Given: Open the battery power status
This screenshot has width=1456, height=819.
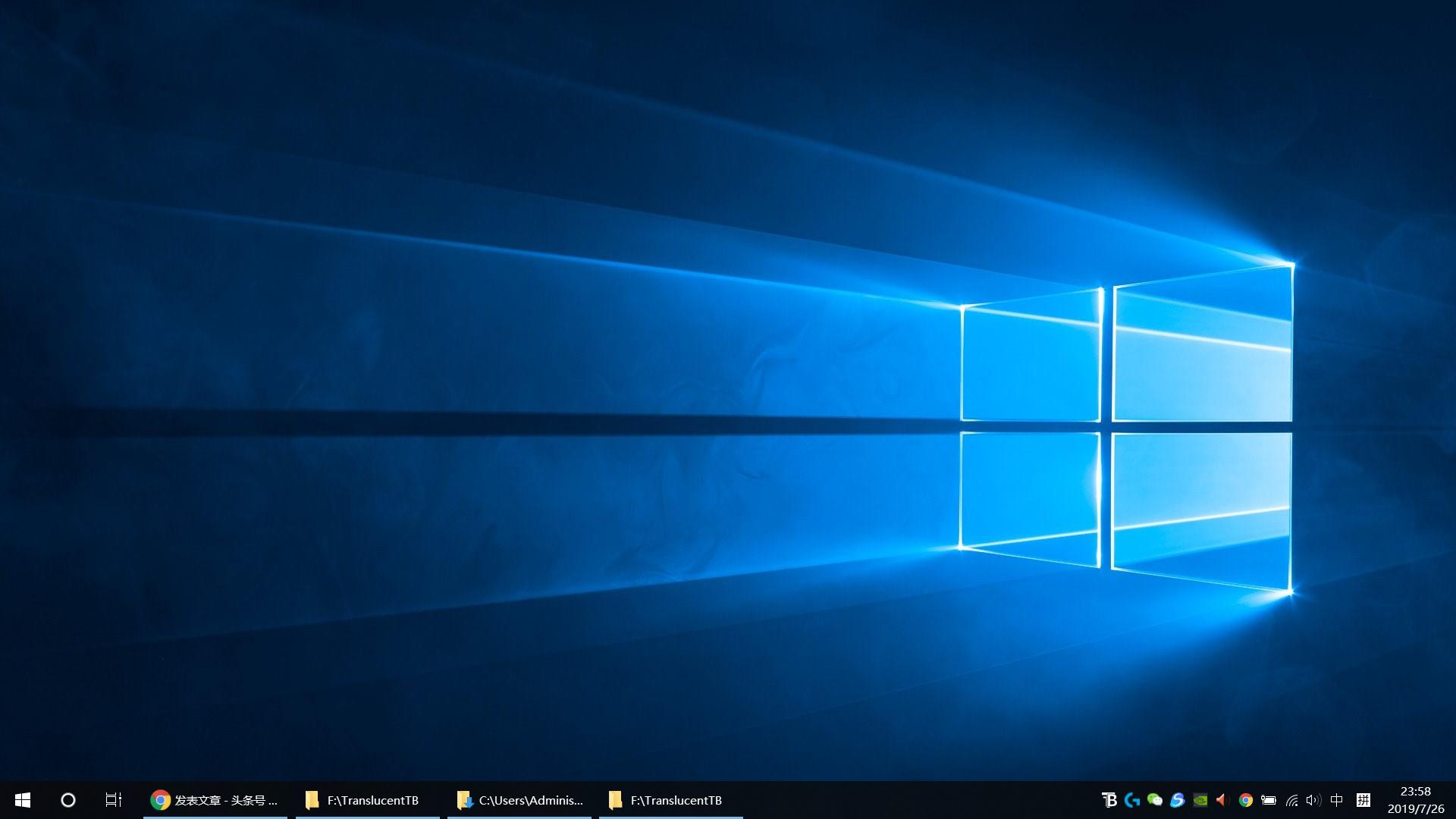Looking at the screenshot, I should (x=1269, y=800).
